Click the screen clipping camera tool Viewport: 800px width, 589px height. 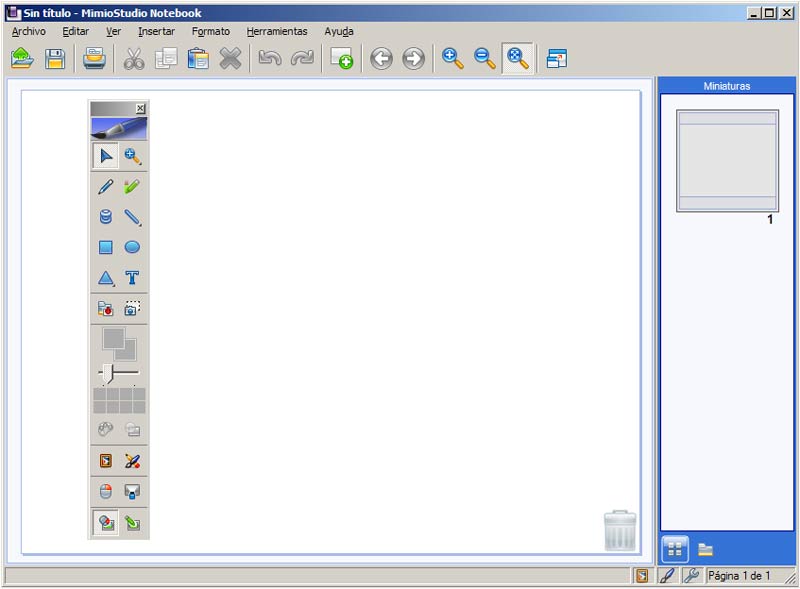132,309
